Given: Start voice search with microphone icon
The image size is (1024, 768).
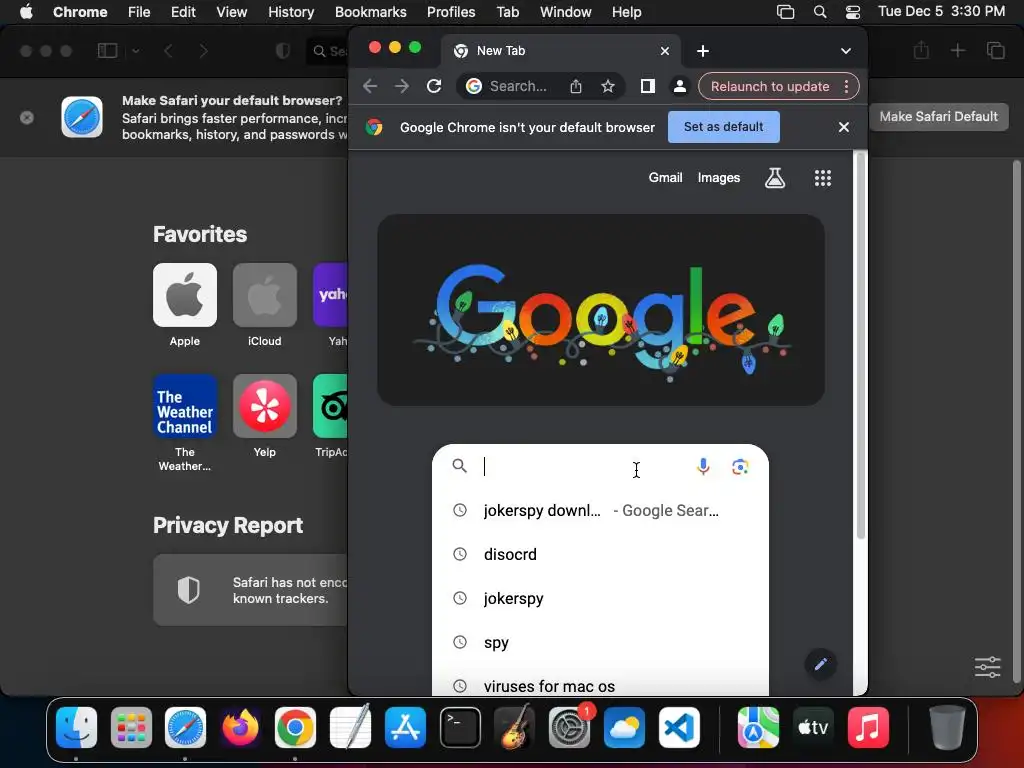Looking at the screenshot, I should click(x=703, y=466).
